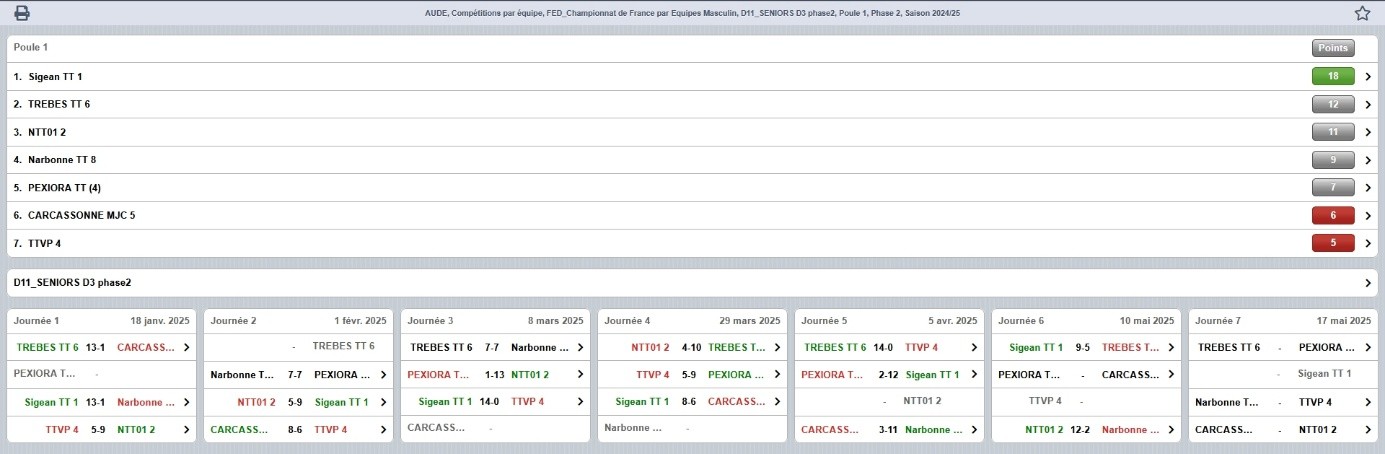
Task: Select team name Narbonne TT 8 in ranking
Action: coord(62,159)
